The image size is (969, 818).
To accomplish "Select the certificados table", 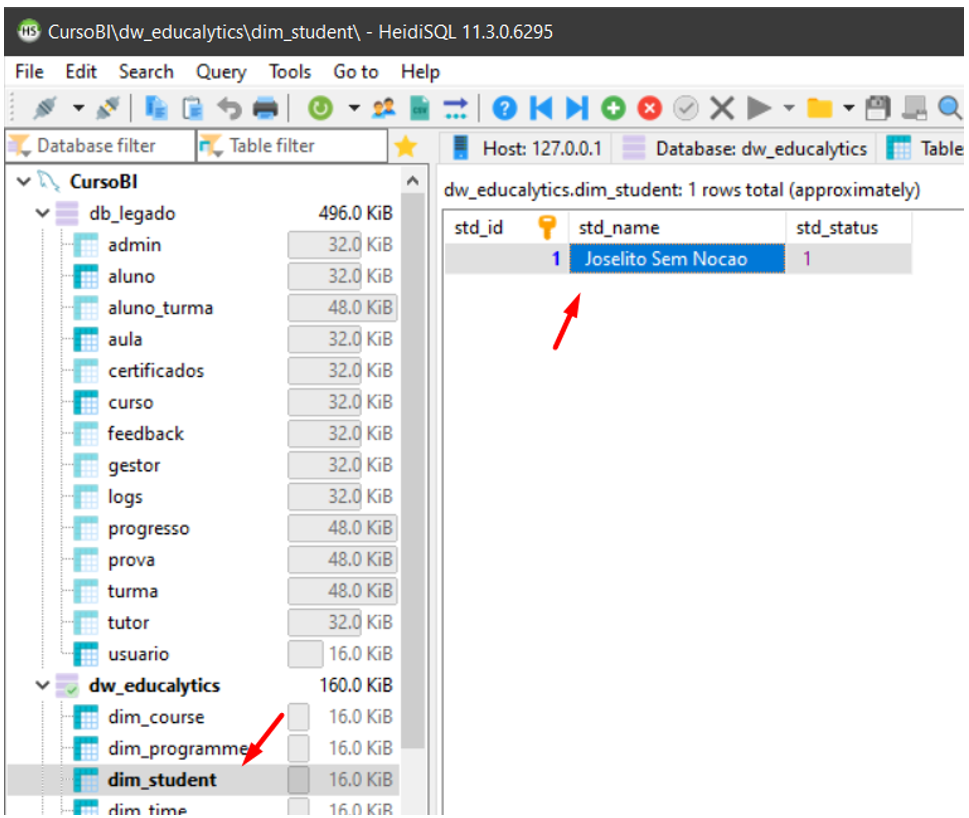I will coord(156,371).
